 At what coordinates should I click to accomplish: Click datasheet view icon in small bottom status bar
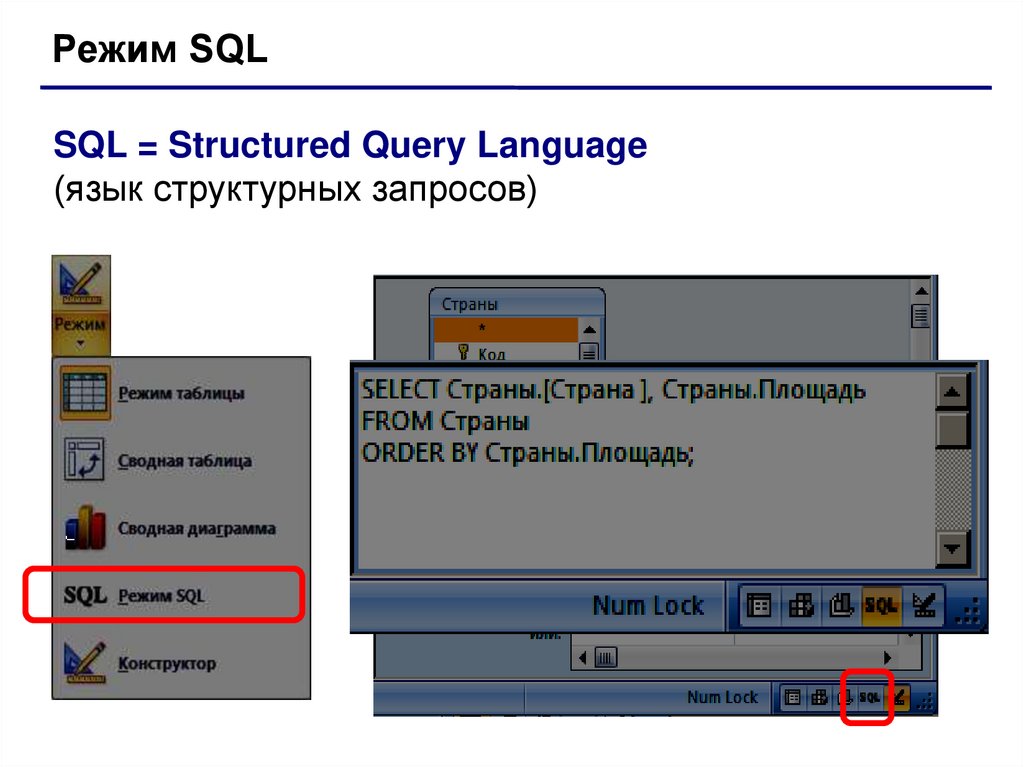(792, 698)
